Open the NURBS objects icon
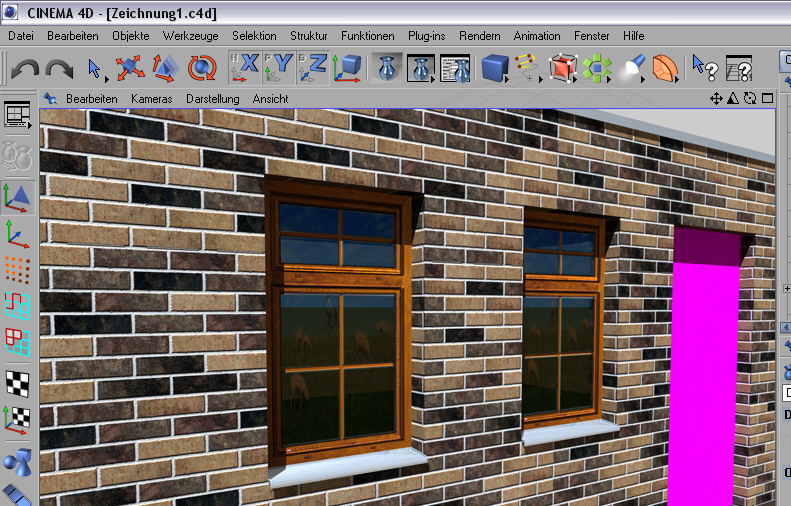Image resolution: width=791 pixels, height=506 pixels. pyautogui.click(x=562, y=68)
